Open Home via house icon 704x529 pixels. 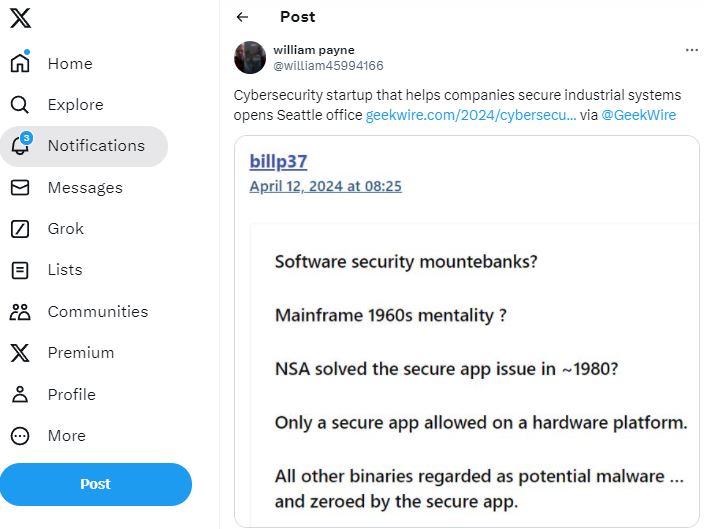click(x=20, y=63)
